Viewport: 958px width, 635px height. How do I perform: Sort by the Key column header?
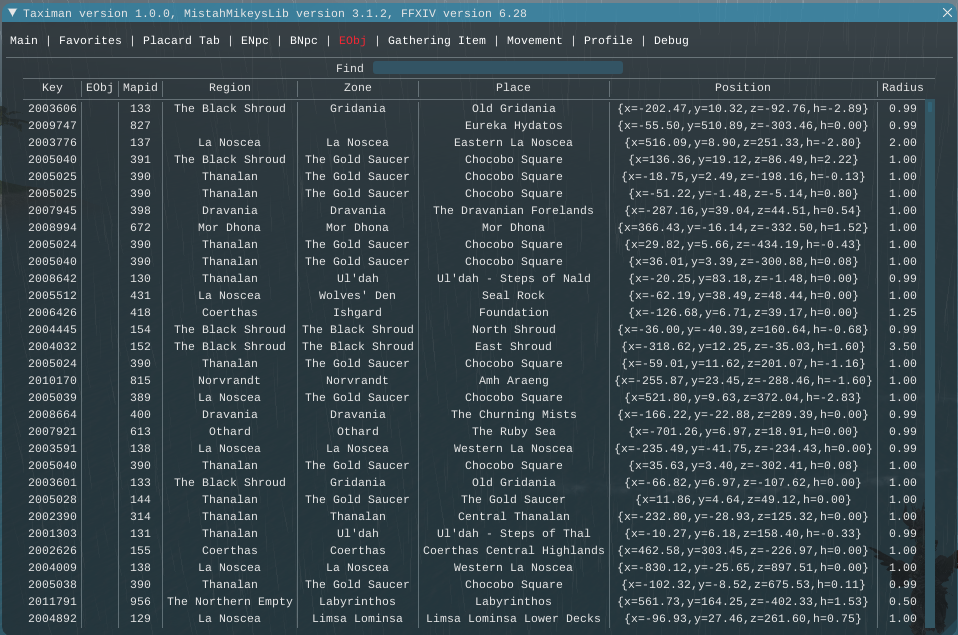(52, 87)
